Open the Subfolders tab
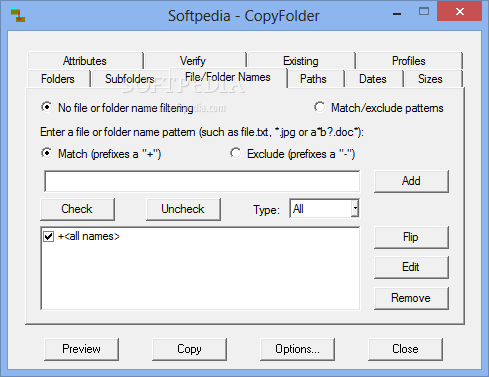Viewport: 489px width, 377px height. click(x=130, y=79)
